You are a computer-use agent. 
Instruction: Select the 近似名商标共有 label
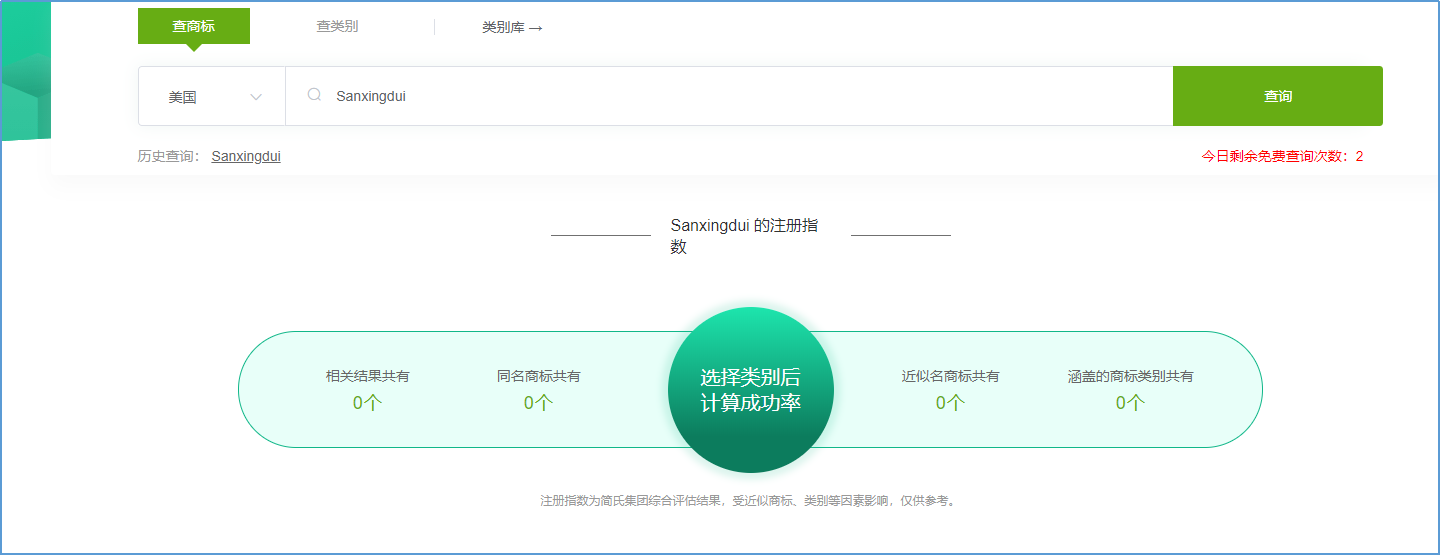pos(950,376)
